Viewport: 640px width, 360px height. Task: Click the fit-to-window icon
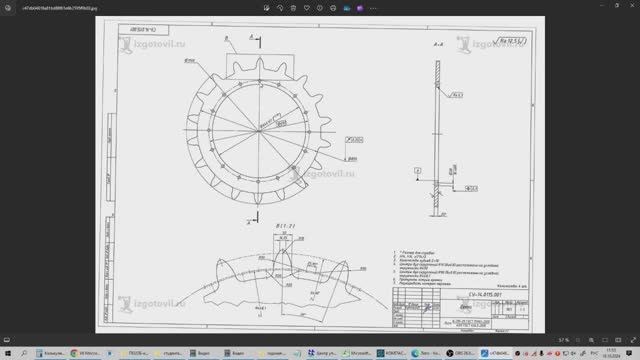605,340
